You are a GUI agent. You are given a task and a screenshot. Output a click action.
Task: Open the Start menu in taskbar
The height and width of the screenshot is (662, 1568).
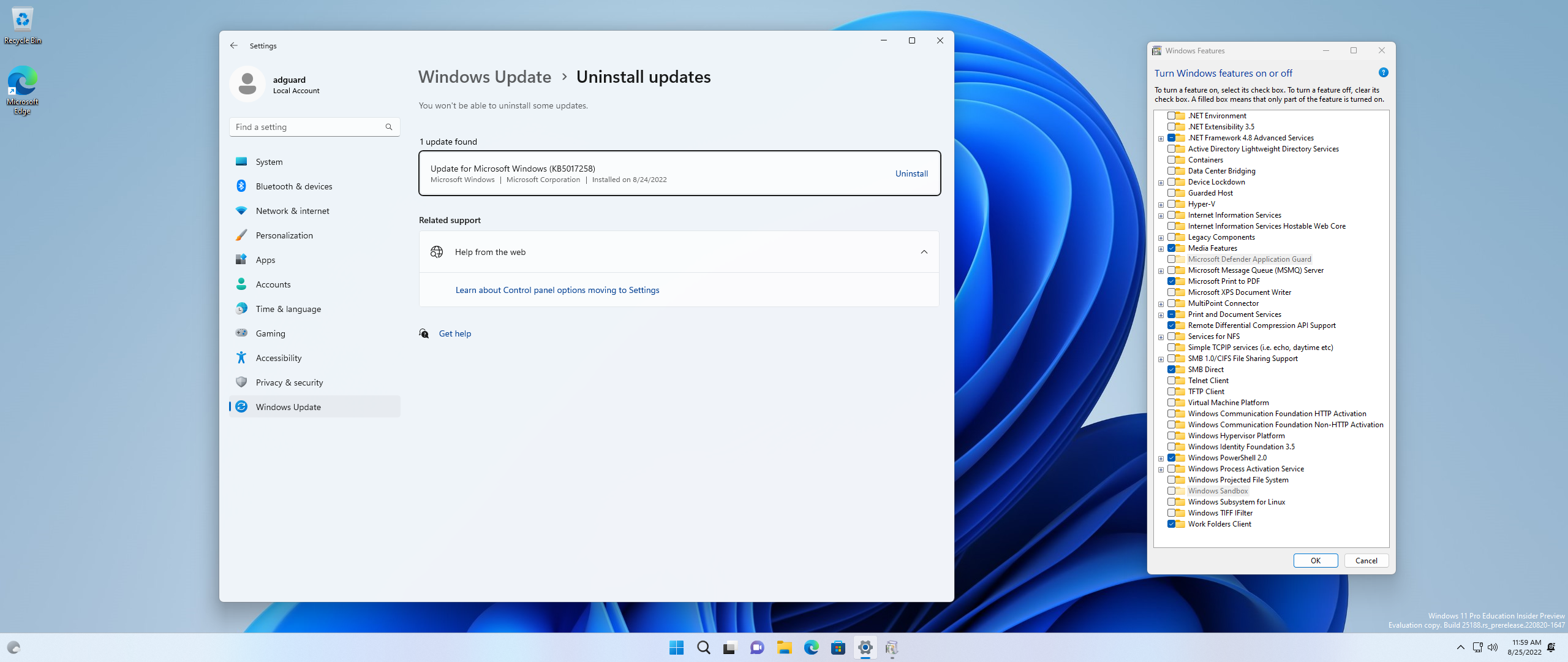point(676,647)
